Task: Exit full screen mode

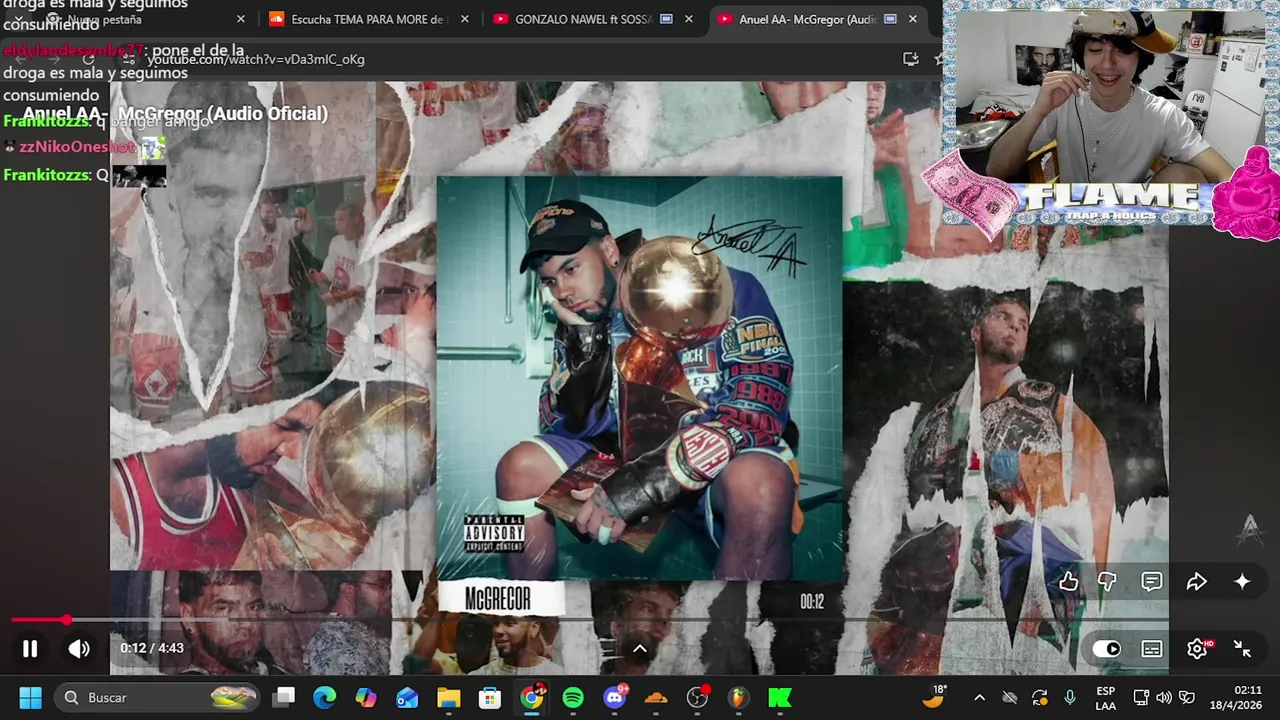Action: [x=1242, y=649]
